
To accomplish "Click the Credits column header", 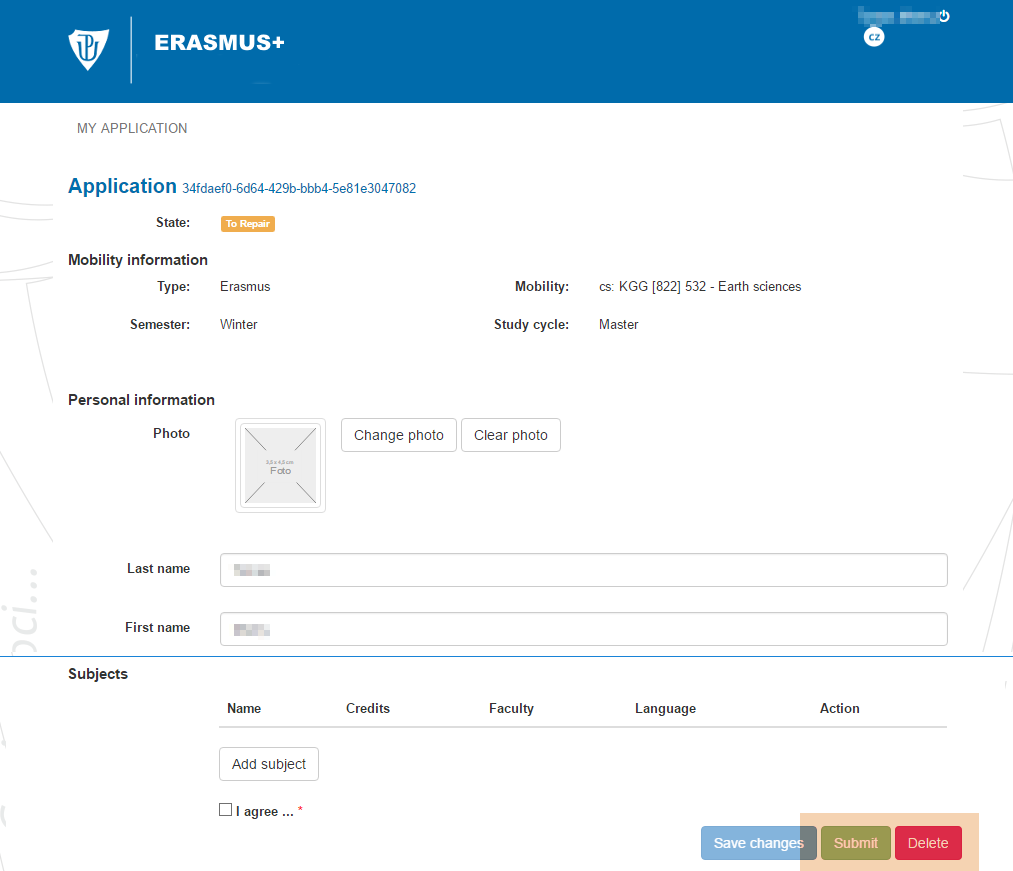I will pos(368,708).
